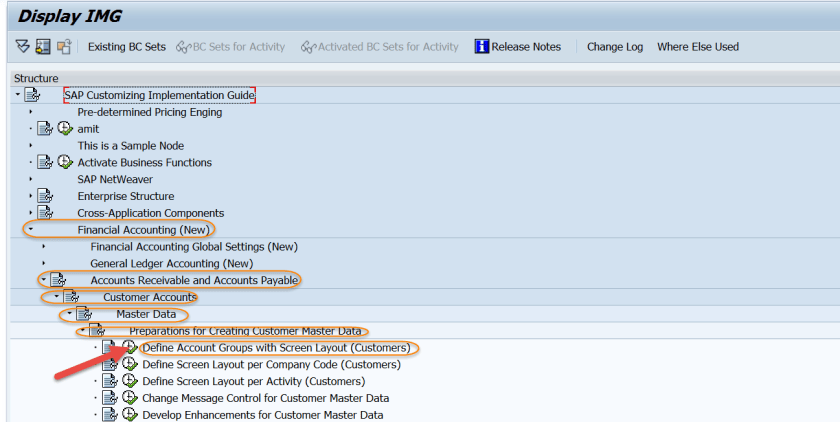Select Cross-Application Components row
The height and width of the screenshot is (422, 840).
(151, 213)
